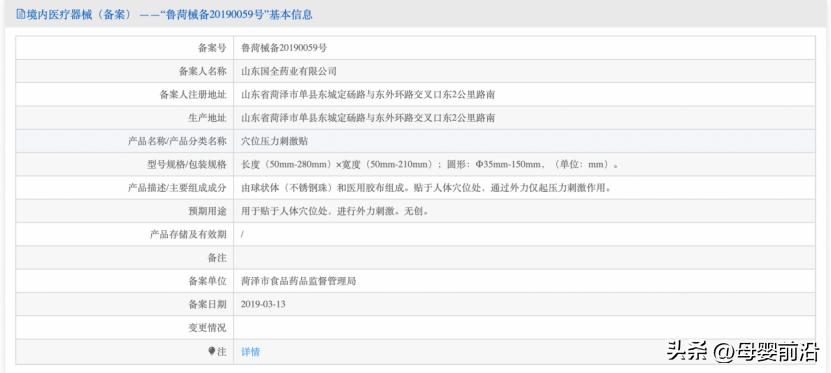
Task: Select 菏泽市食品药品监督管理局 in 备案单位 row
Action: [x=298, y=281]
